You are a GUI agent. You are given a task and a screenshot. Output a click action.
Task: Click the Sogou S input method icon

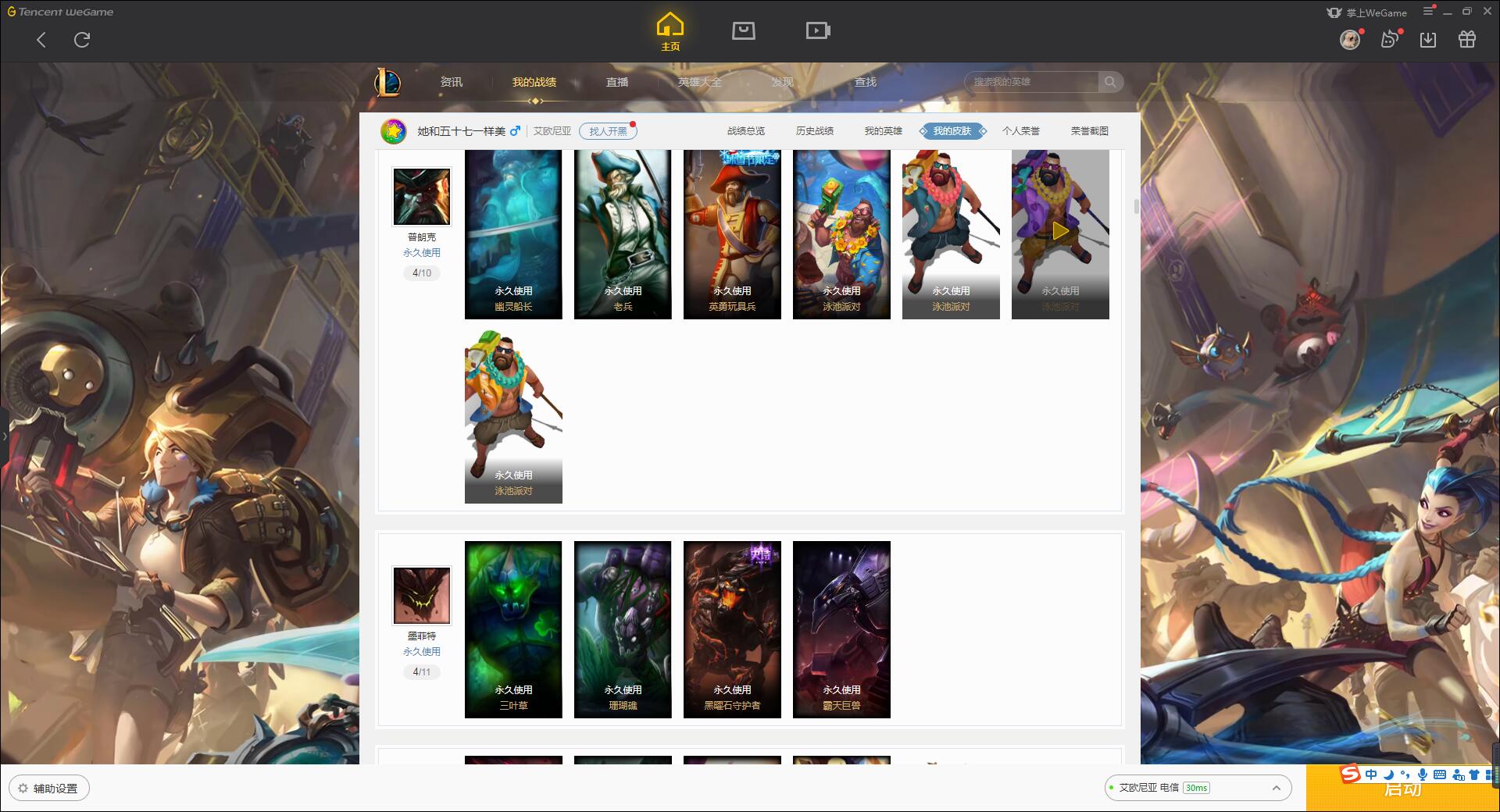pyautogui.click(x=1350, y=775)
